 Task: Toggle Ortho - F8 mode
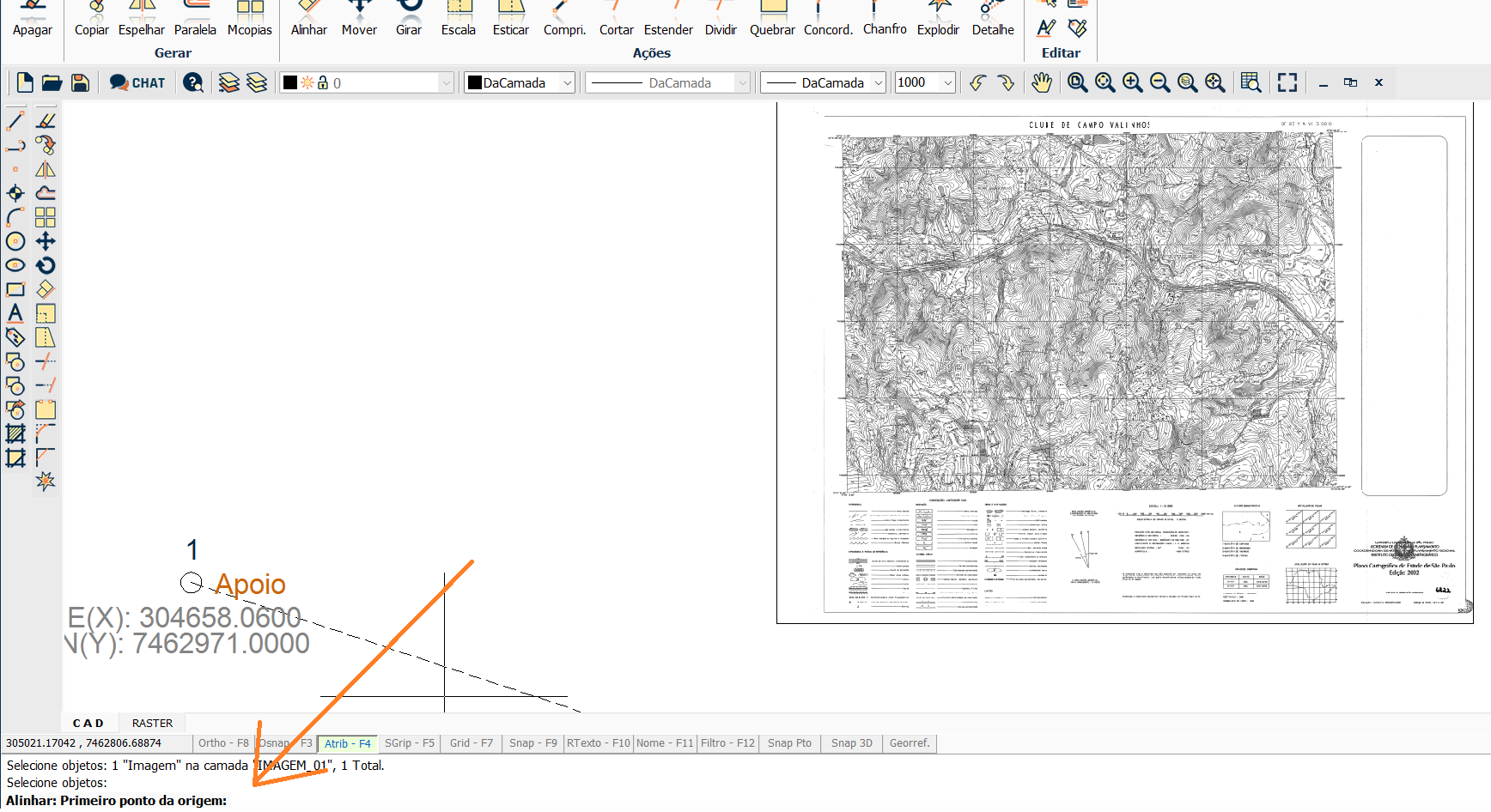tap(223, 743)
